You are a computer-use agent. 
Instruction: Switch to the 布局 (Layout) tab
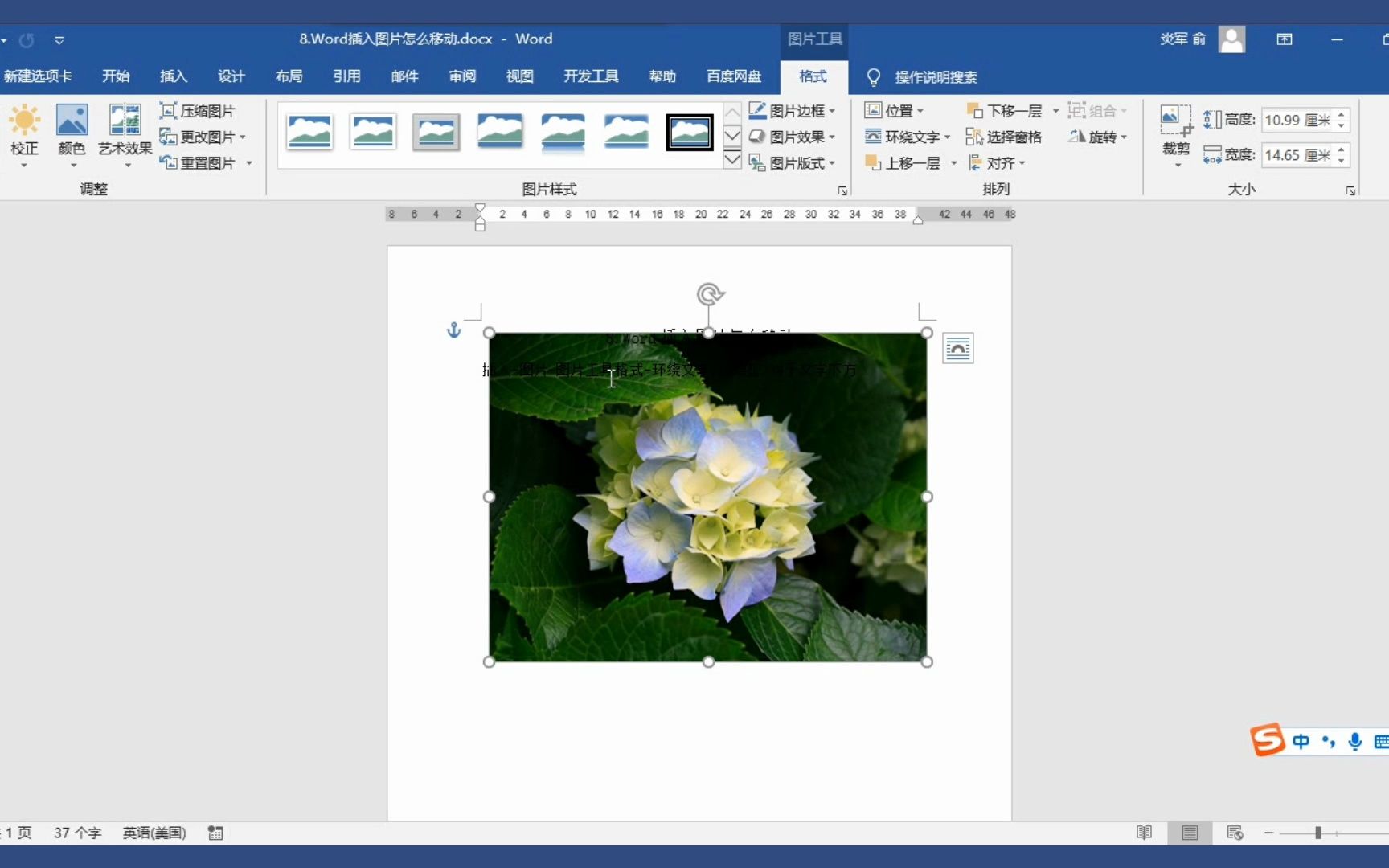(x=289, y=76)
